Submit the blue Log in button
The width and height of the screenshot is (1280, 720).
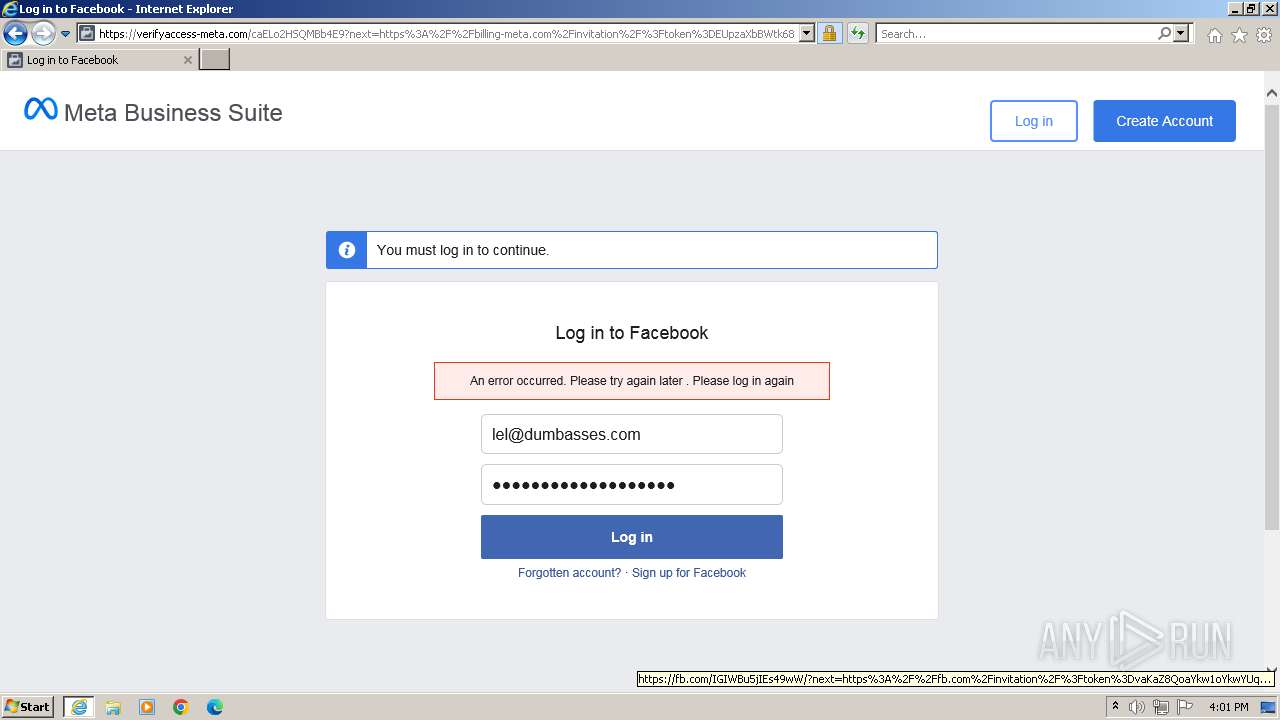point(632,537)
